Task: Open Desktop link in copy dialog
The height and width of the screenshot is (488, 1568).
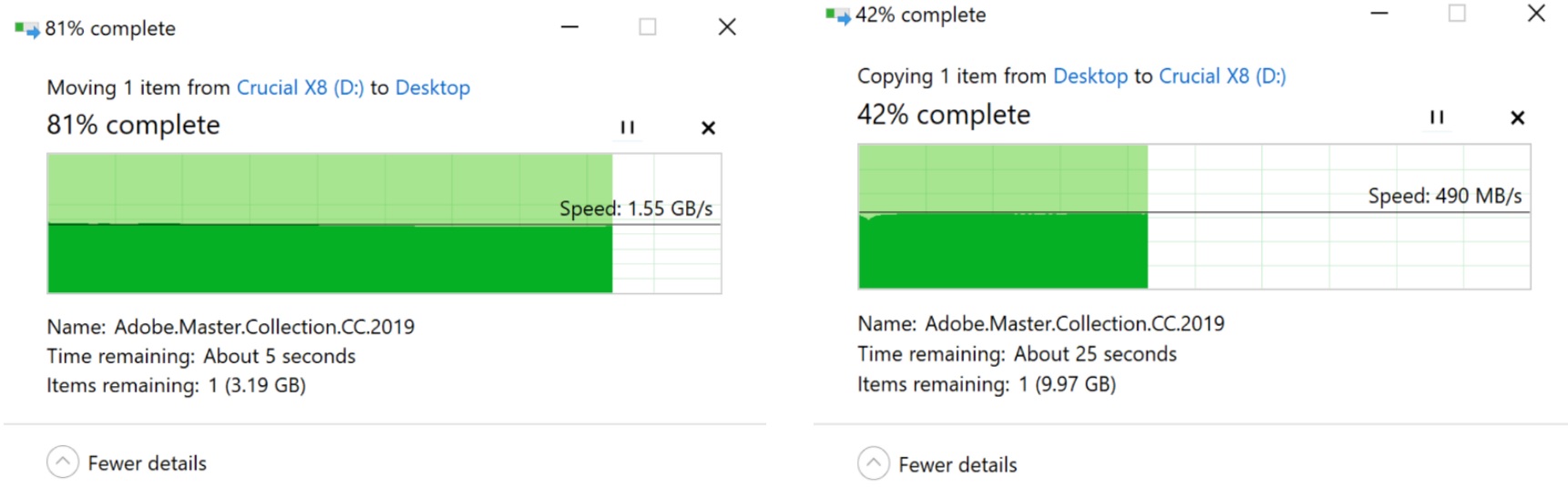Action: [1090, 76]
